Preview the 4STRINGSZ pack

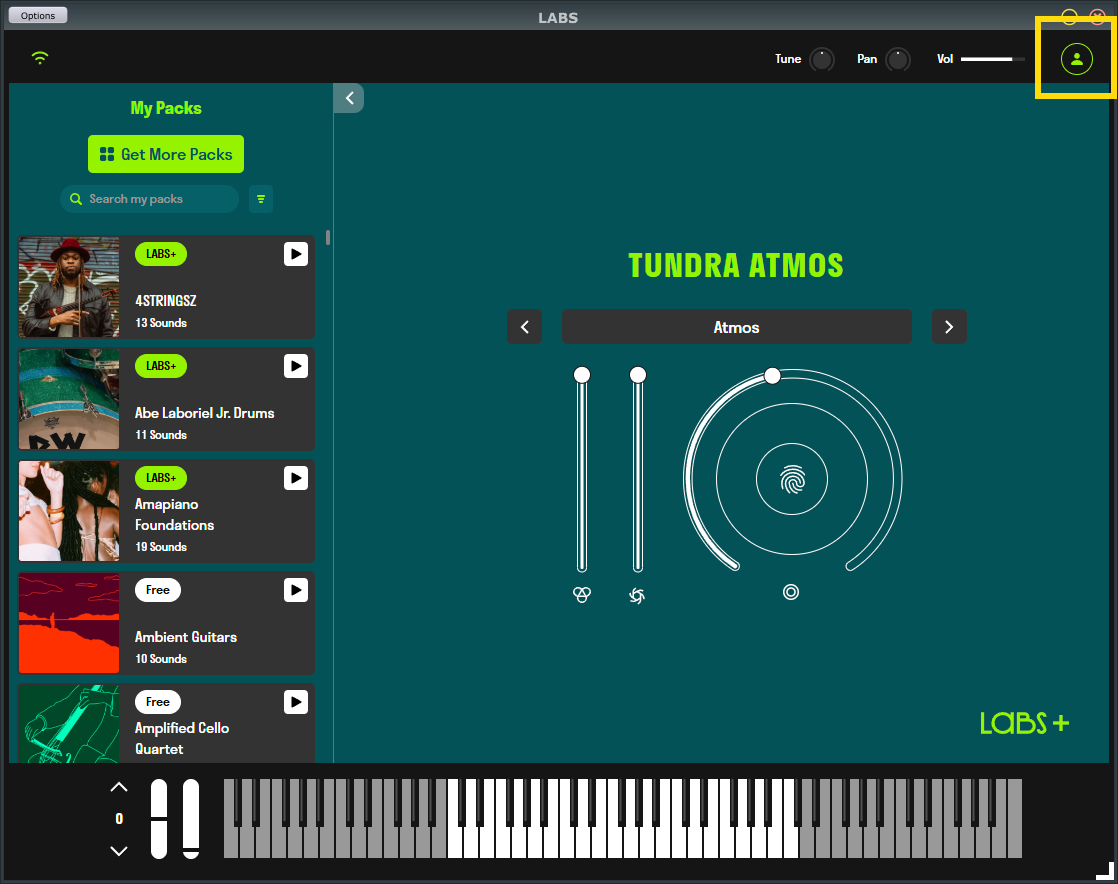(x=296, y=254)
